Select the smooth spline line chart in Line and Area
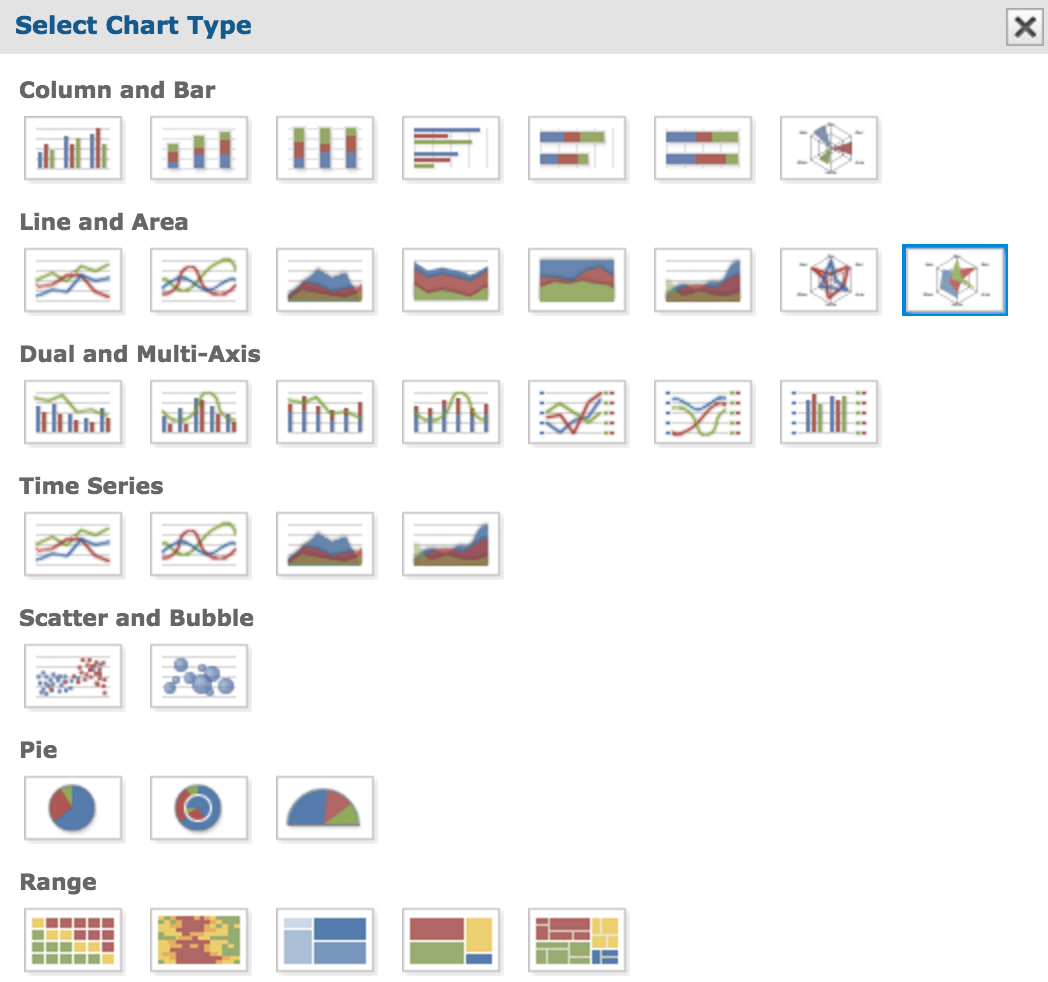The width and height of the screenshot is (1048, 982). pos(199,280)
